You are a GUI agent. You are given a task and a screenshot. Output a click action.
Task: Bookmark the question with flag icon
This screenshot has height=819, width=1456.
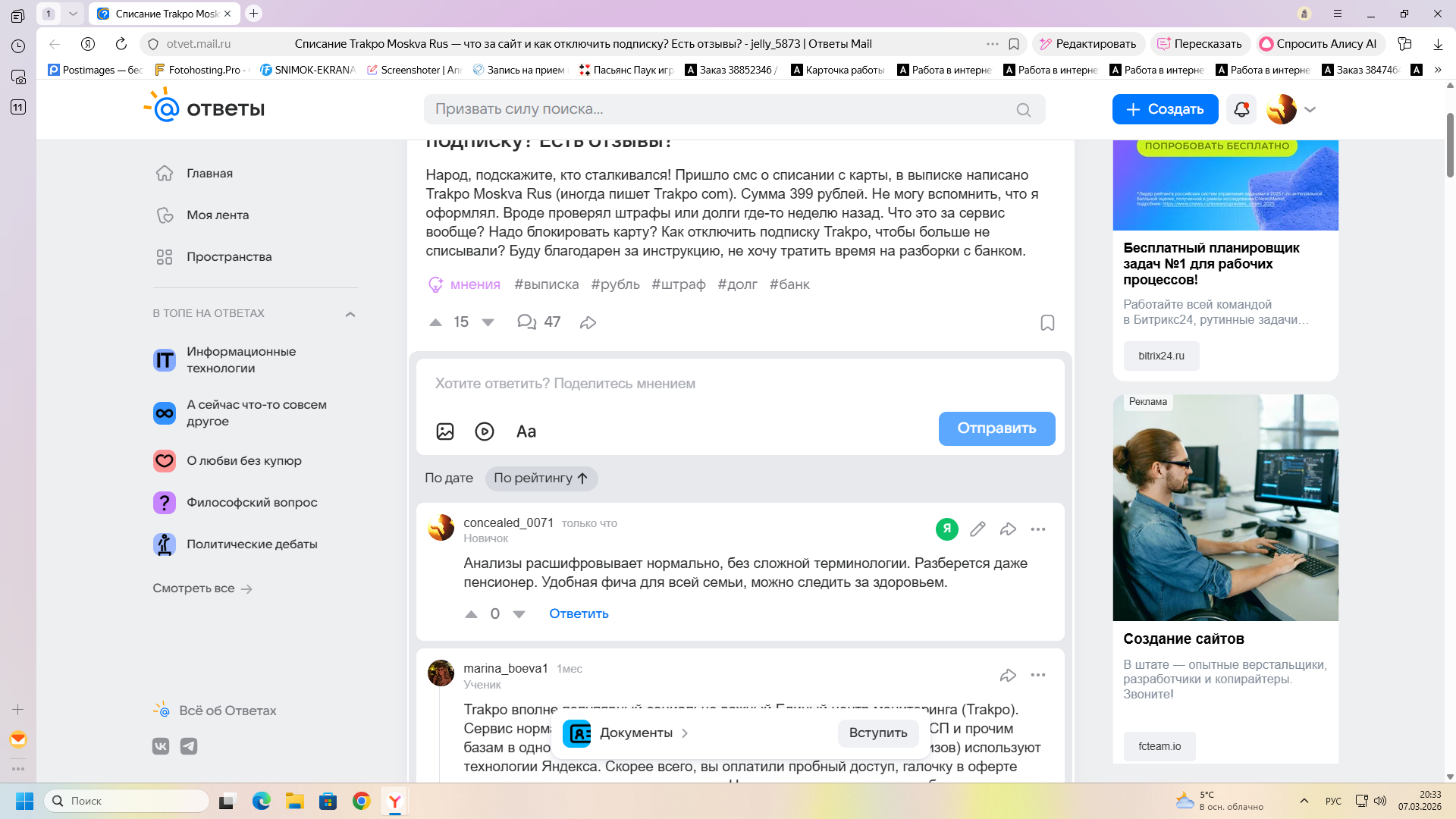(x=1047, y=323)
